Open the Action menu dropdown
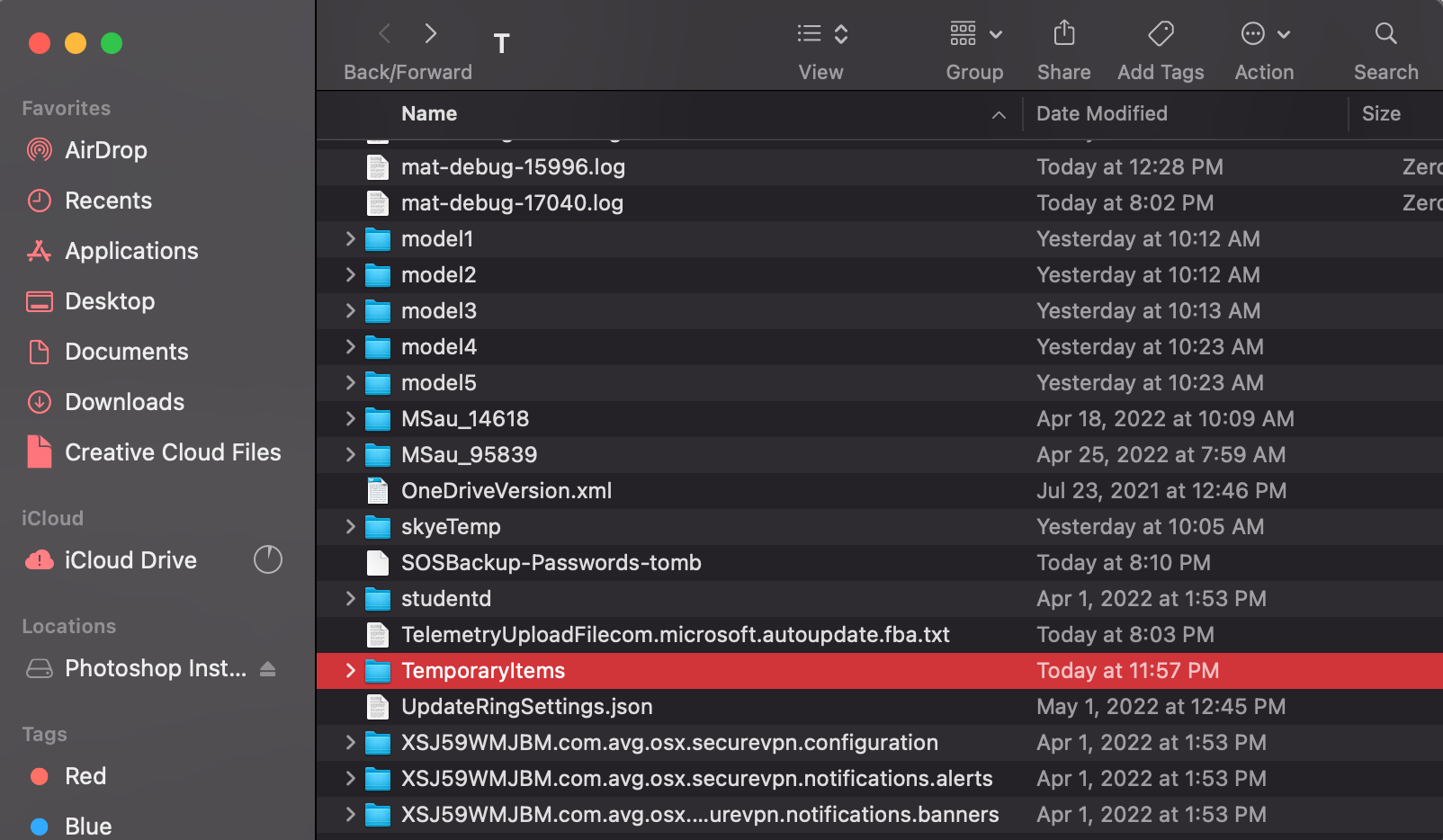The width and height of the screenshot is (1443, 840). click(1264, 34)
